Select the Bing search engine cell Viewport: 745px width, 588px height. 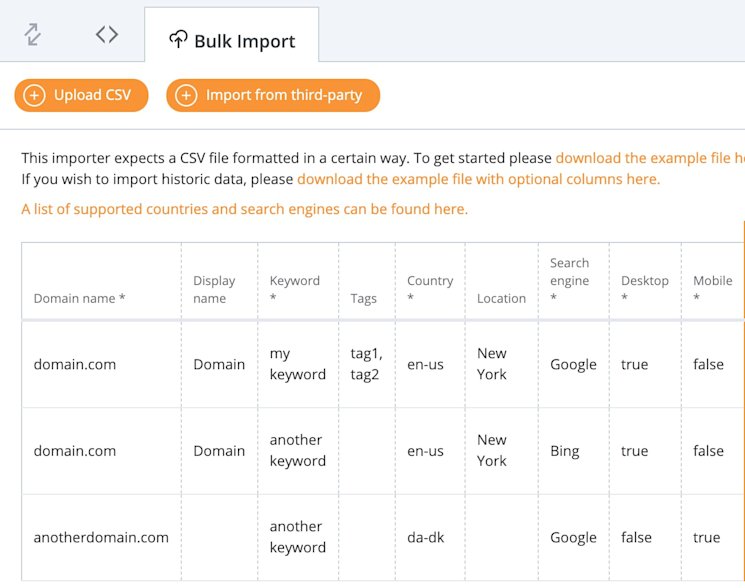[x=564, y=451]
